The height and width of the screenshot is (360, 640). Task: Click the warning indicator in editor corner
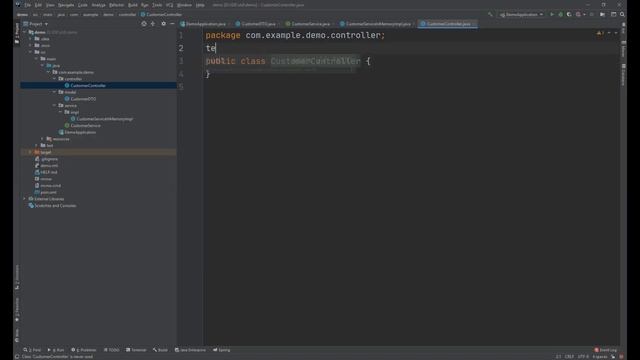(600, 33)
